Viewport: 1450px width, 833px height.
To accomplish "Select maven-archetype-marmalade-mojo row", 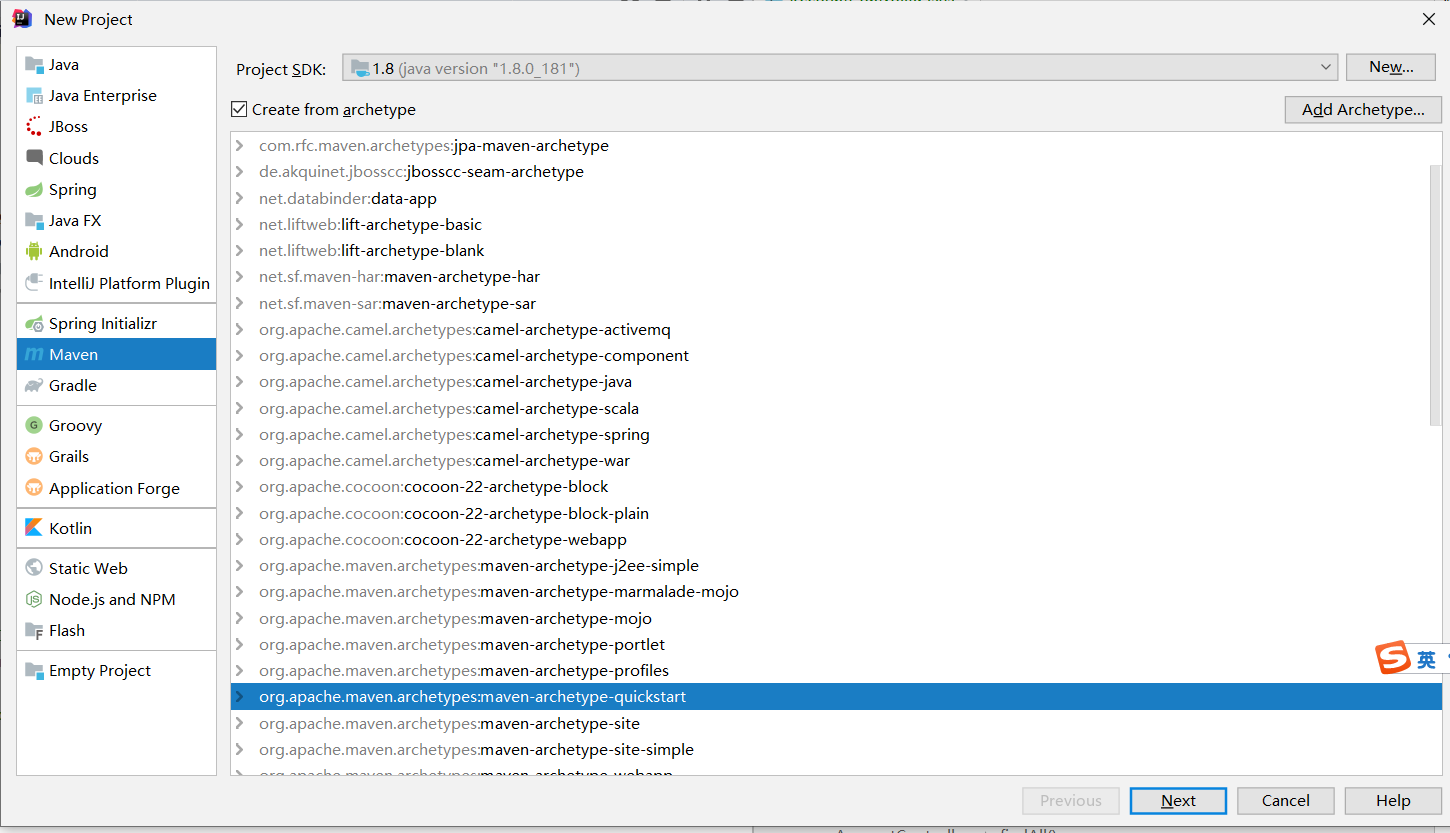I will (836, 592).
